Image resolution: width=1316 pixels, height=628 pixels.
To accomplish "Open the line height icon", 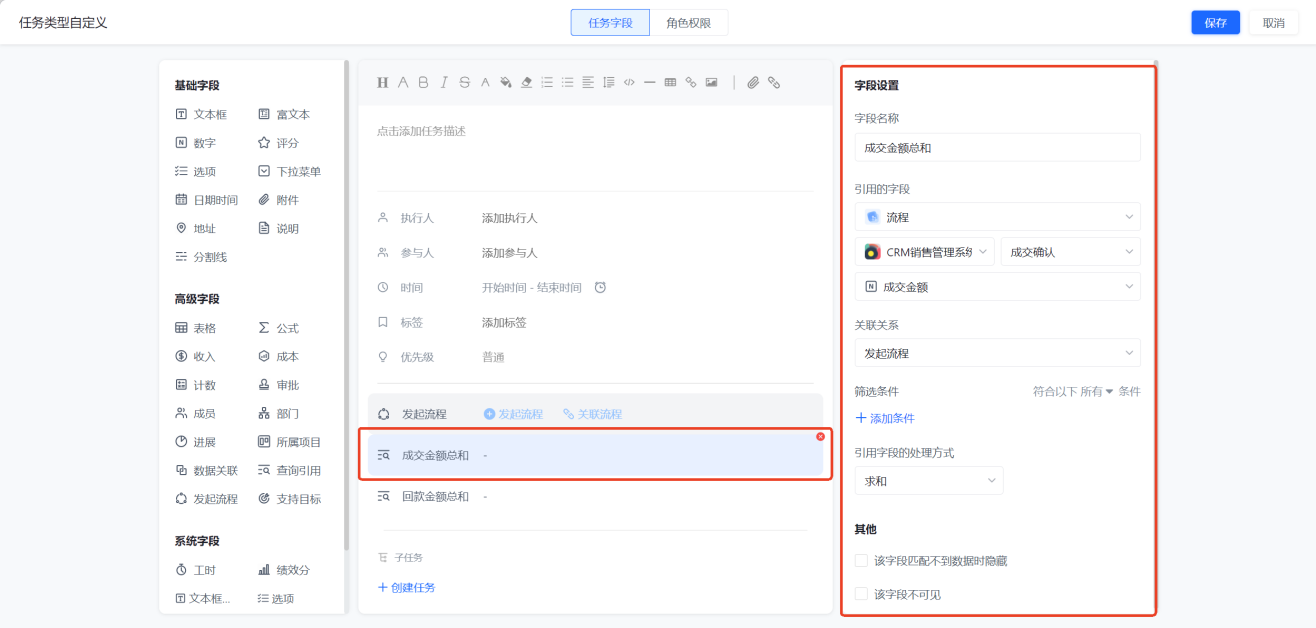I will [x=608, y=83].
